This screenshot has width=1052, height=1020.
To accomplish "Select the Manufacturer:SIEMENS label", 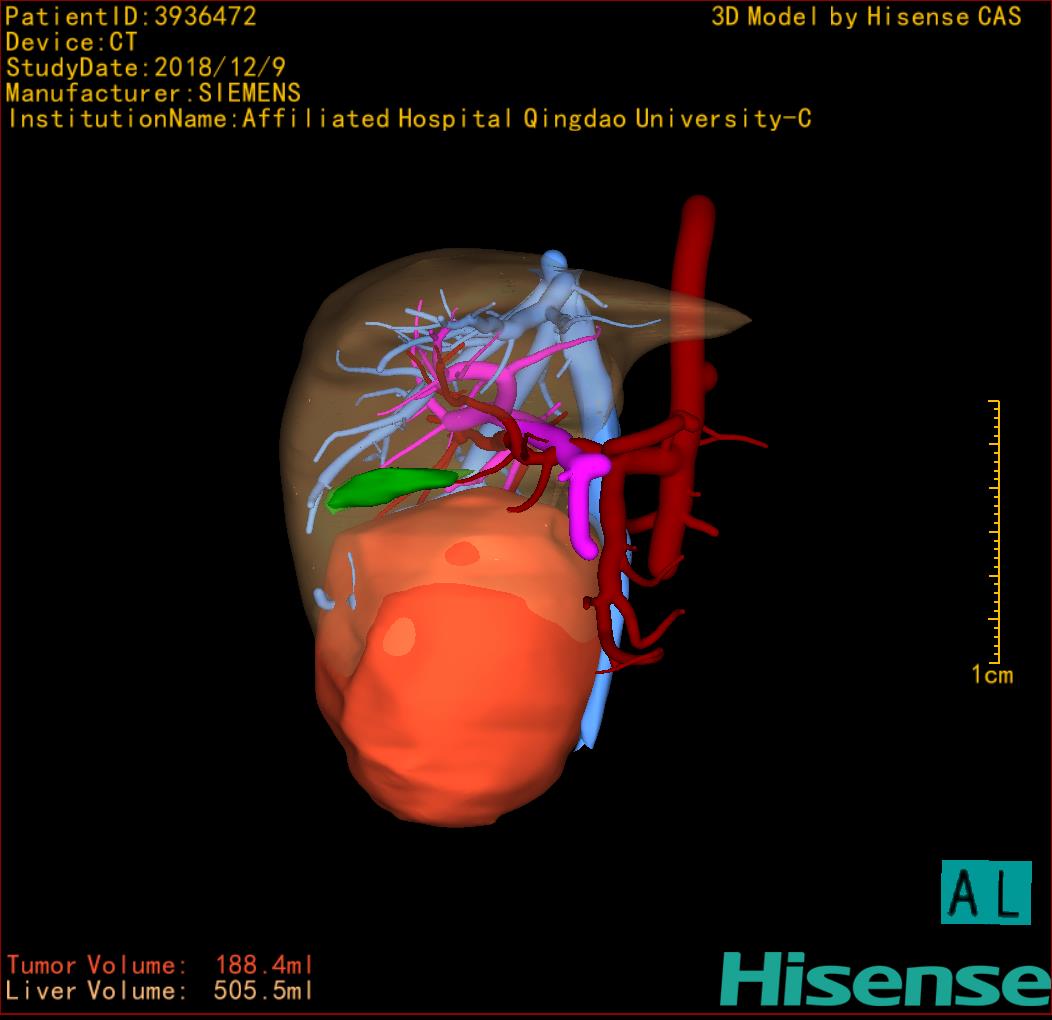I will point(153,93).
